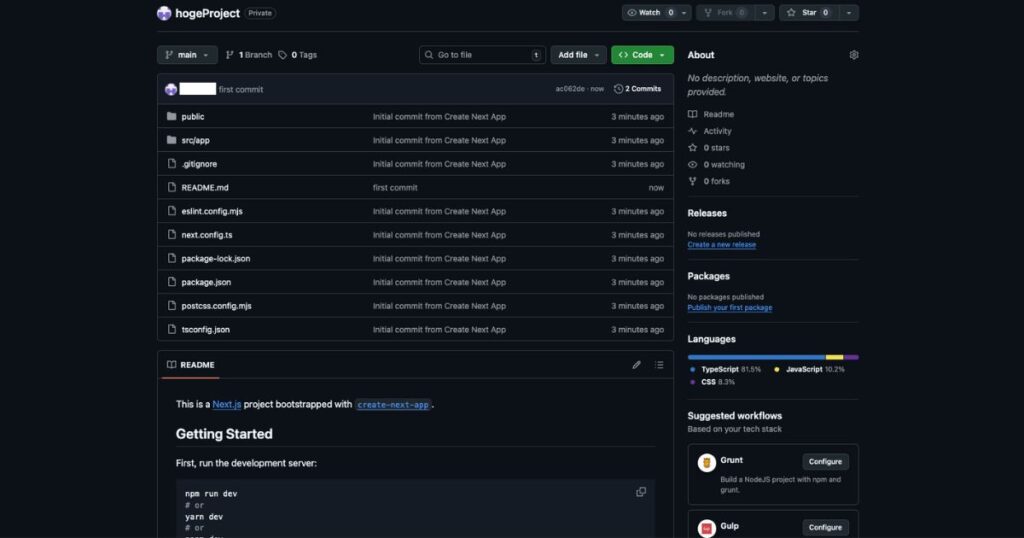Click the Activity pulse icon
This screenshot has width=1024, height=538.
(692, 131)
